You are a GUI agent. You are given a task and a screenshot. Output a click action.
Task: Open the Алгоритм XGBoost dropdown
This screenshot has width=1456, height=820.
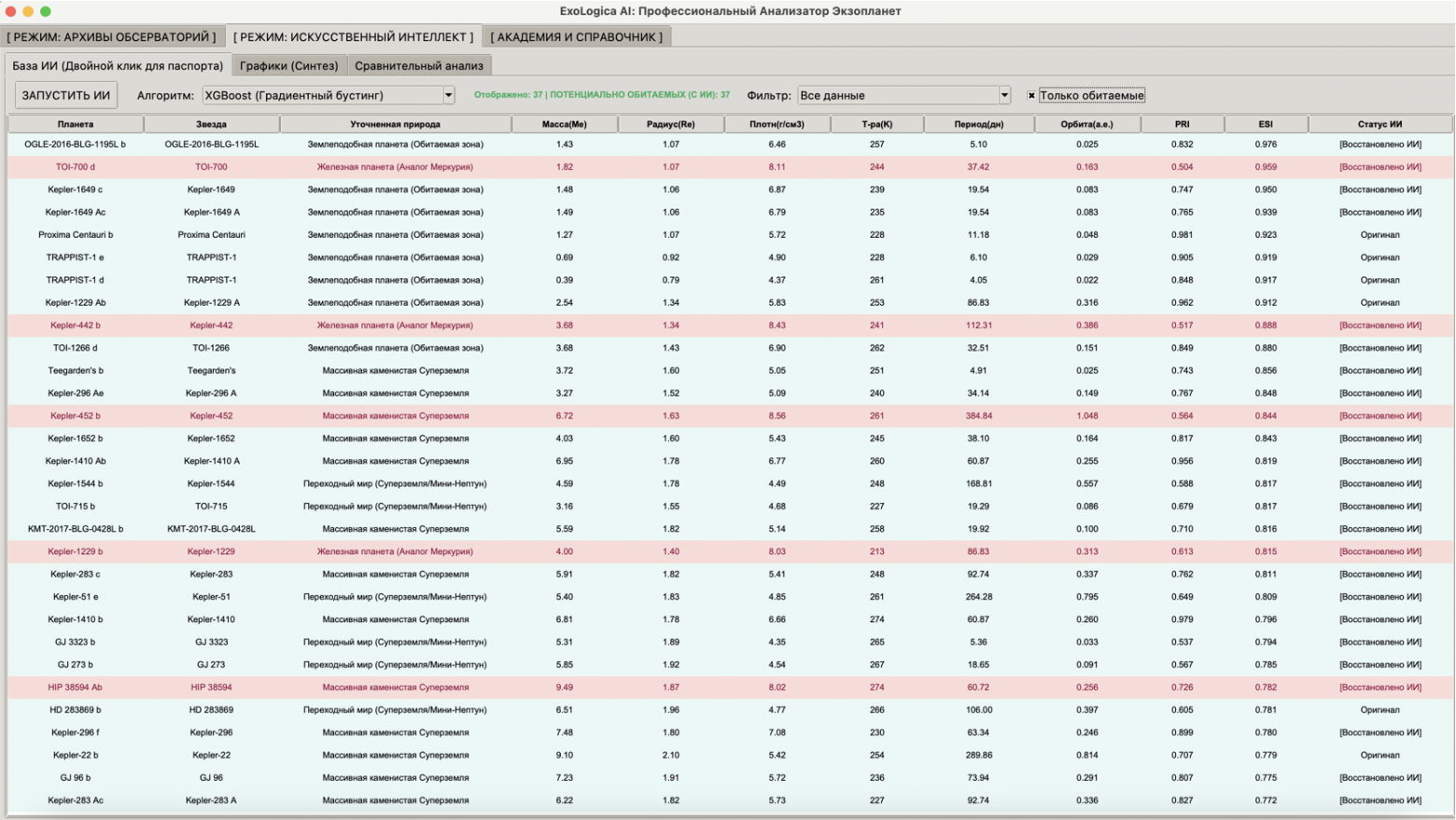pyautogui.click(x=322, y=95)
